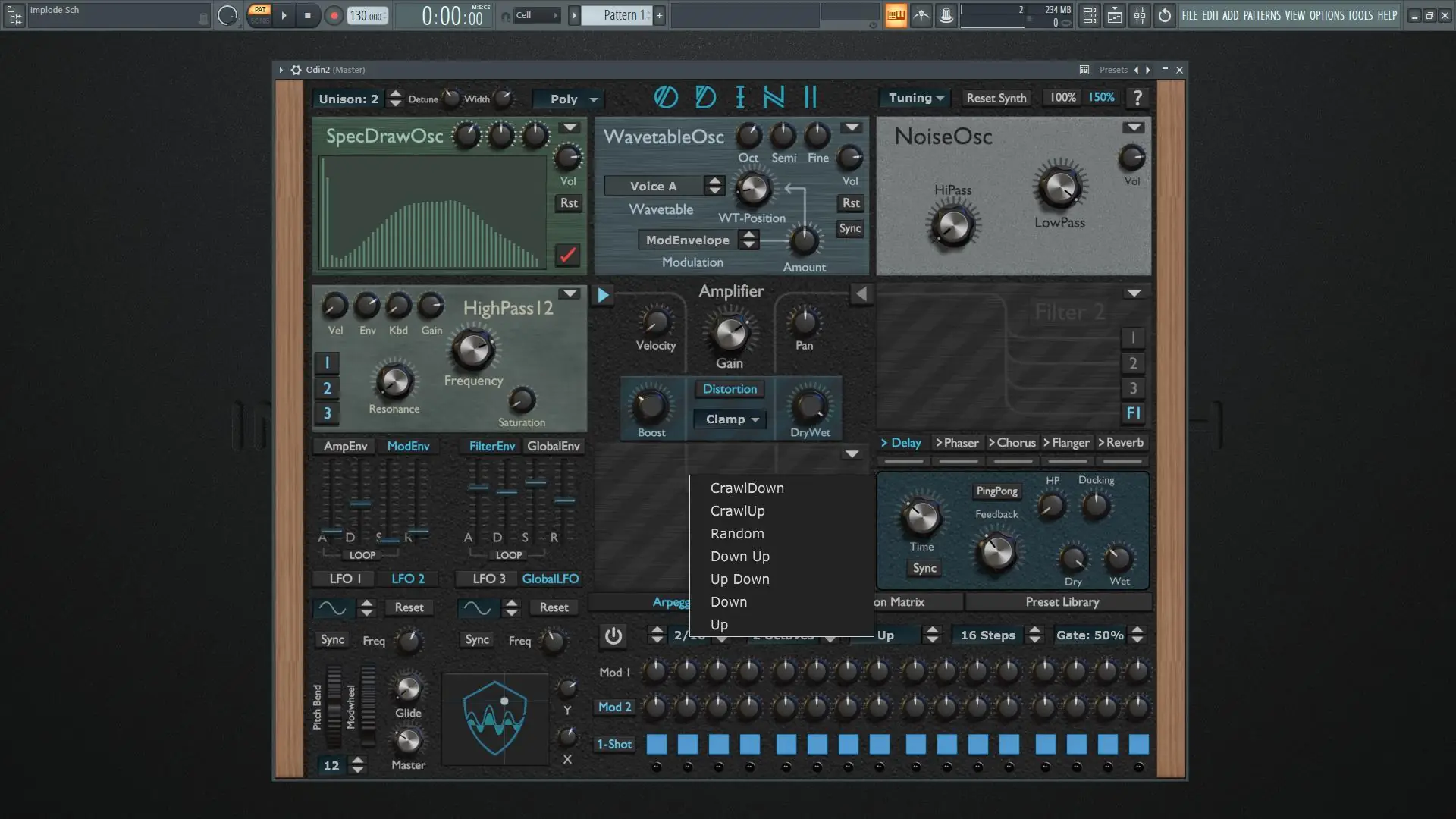Open the Tuning dropdown menu

(x=915, y=98)
